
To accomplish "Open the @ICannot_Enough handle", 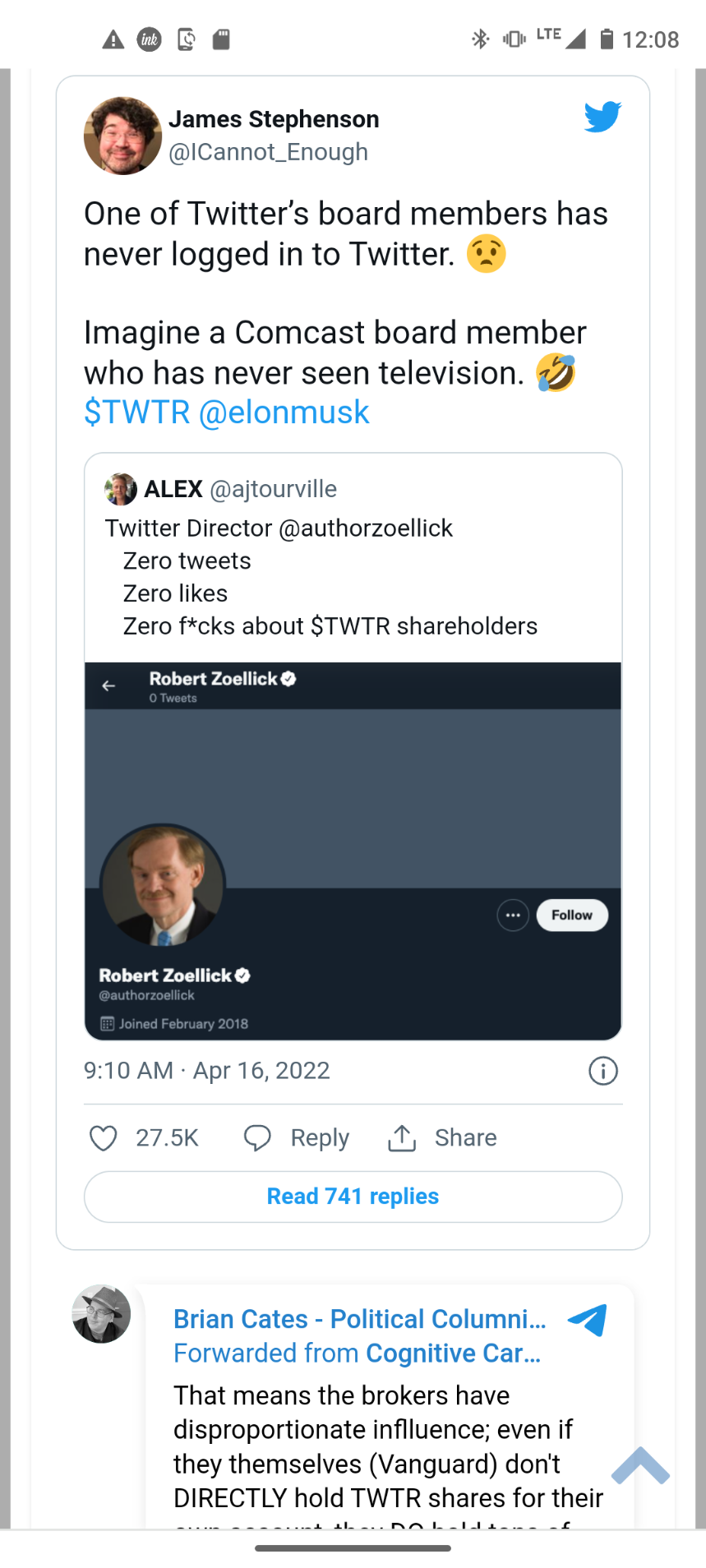I will pos(268,152).
